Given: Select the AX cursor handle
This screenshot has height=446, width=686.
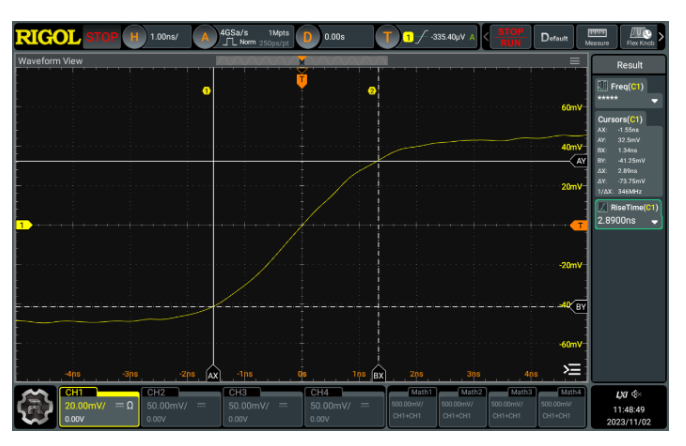Looking at the screenshot, I should click(213, 374).
